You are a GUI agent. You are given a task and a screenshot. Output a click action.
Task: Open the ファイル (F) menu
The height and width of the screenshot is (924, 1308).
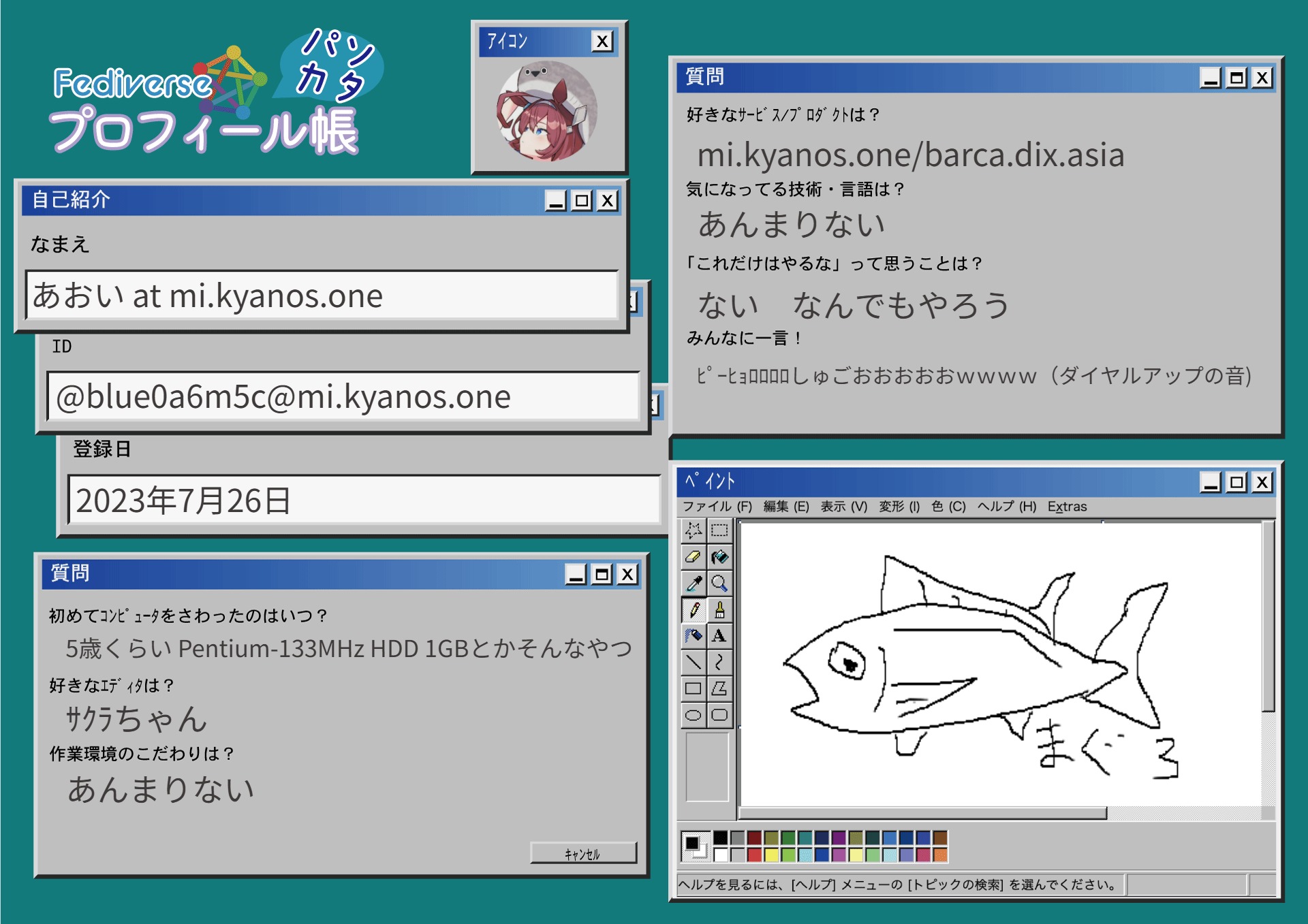coord(717,507)
